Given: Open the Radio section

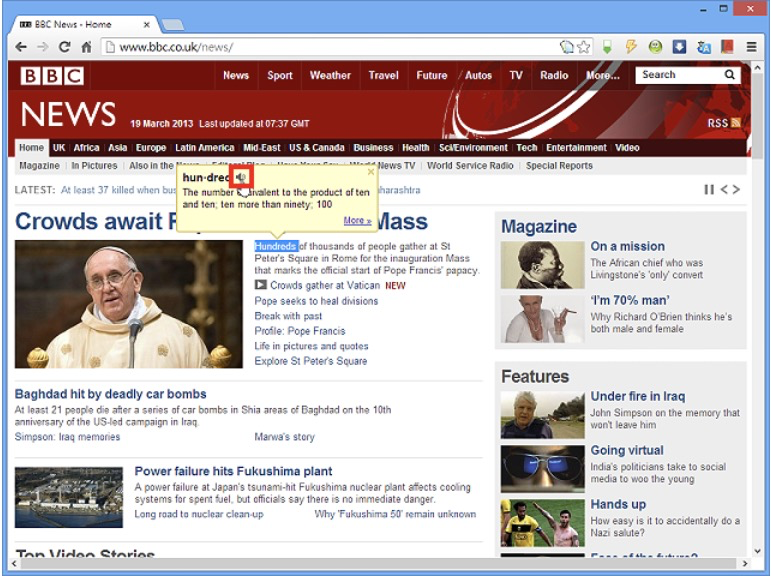Looking at the screenshot, I should pos(554,75).
